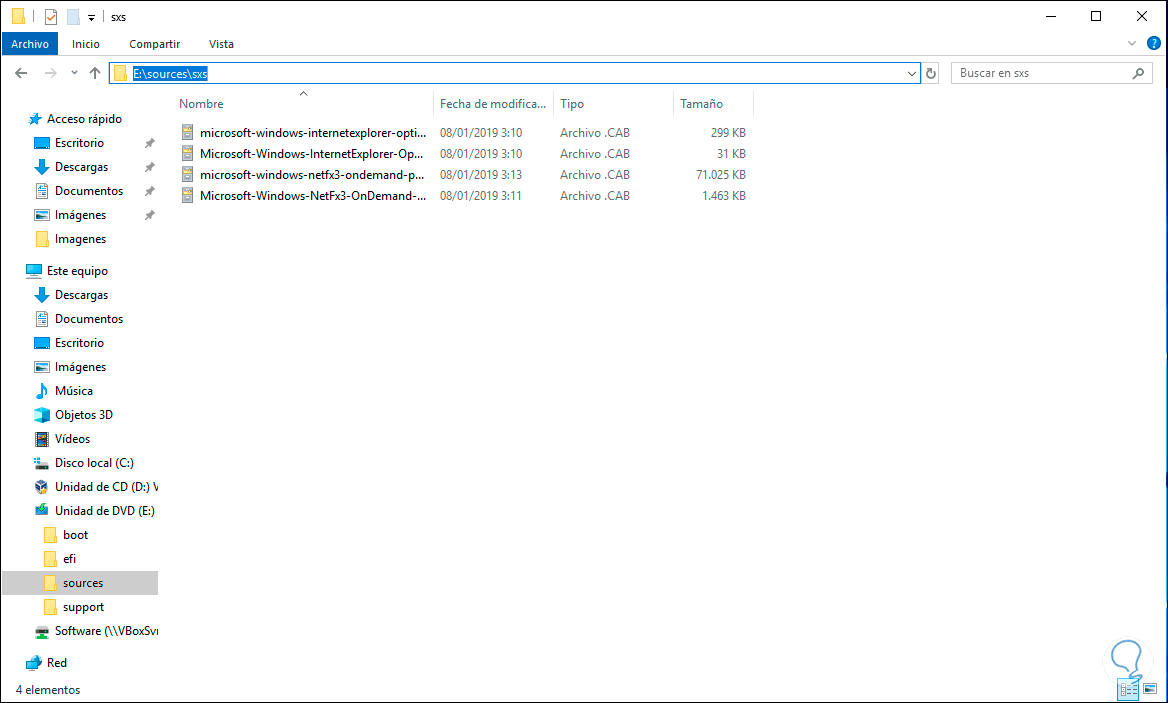Open pinned Imágenes under Acceso rápido
This screenshot has height=703, width=1168.
[80, 214]
